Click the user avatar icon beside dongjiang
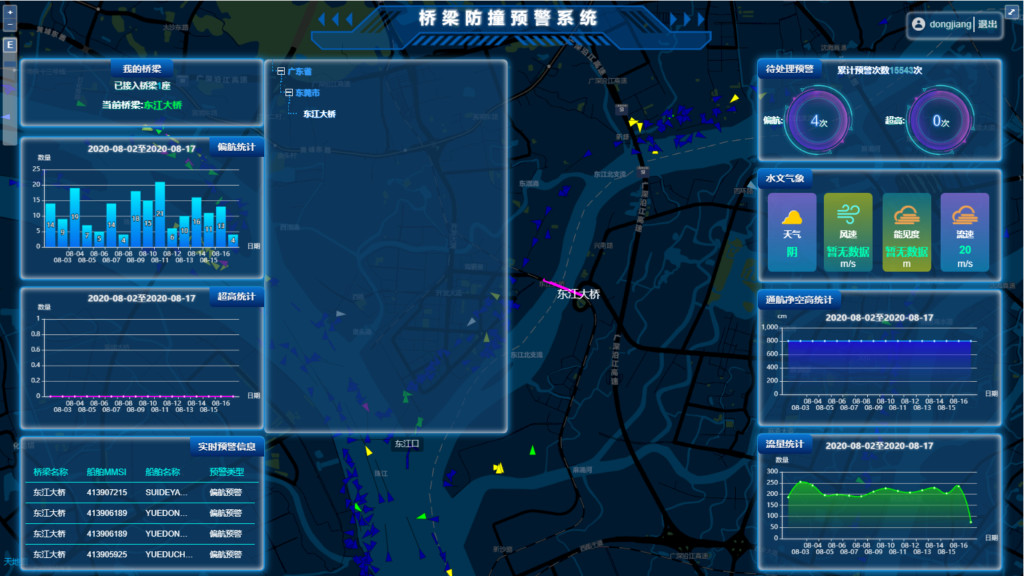The height and width of the screenshot is (576, 1024). point(918,25)
